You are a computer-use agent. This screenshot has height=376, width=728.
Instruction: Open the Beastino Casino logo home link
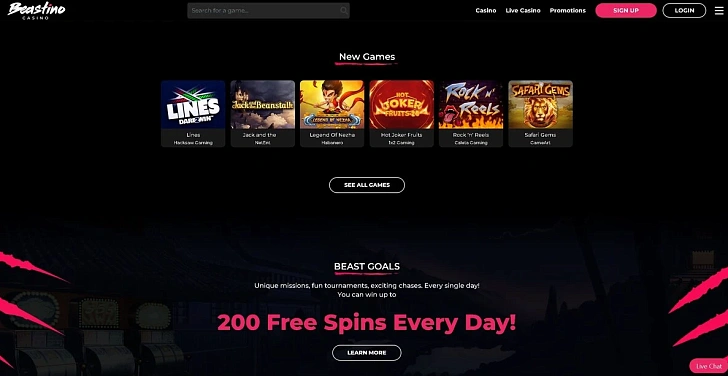pos(37,10)
